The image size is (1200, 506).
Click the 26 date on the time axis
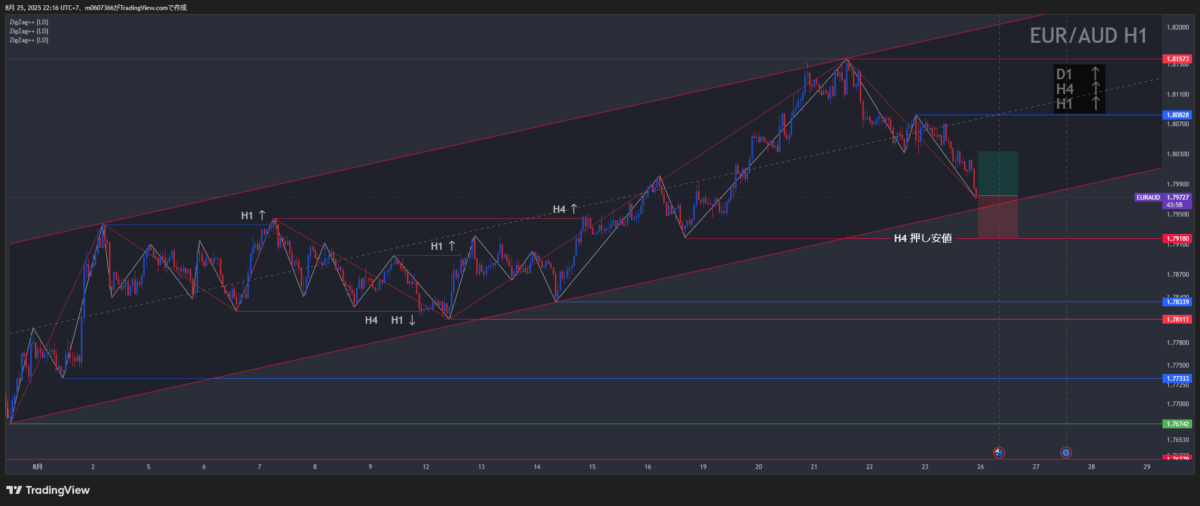point(980,467)
